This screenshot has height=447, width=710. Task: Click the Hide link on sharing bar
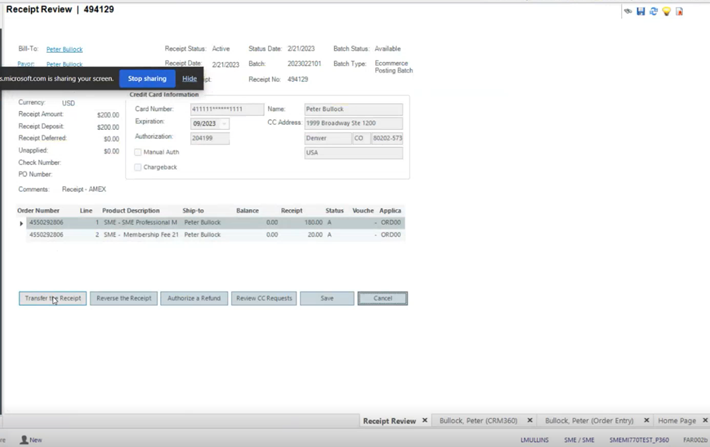pos(189,78)
